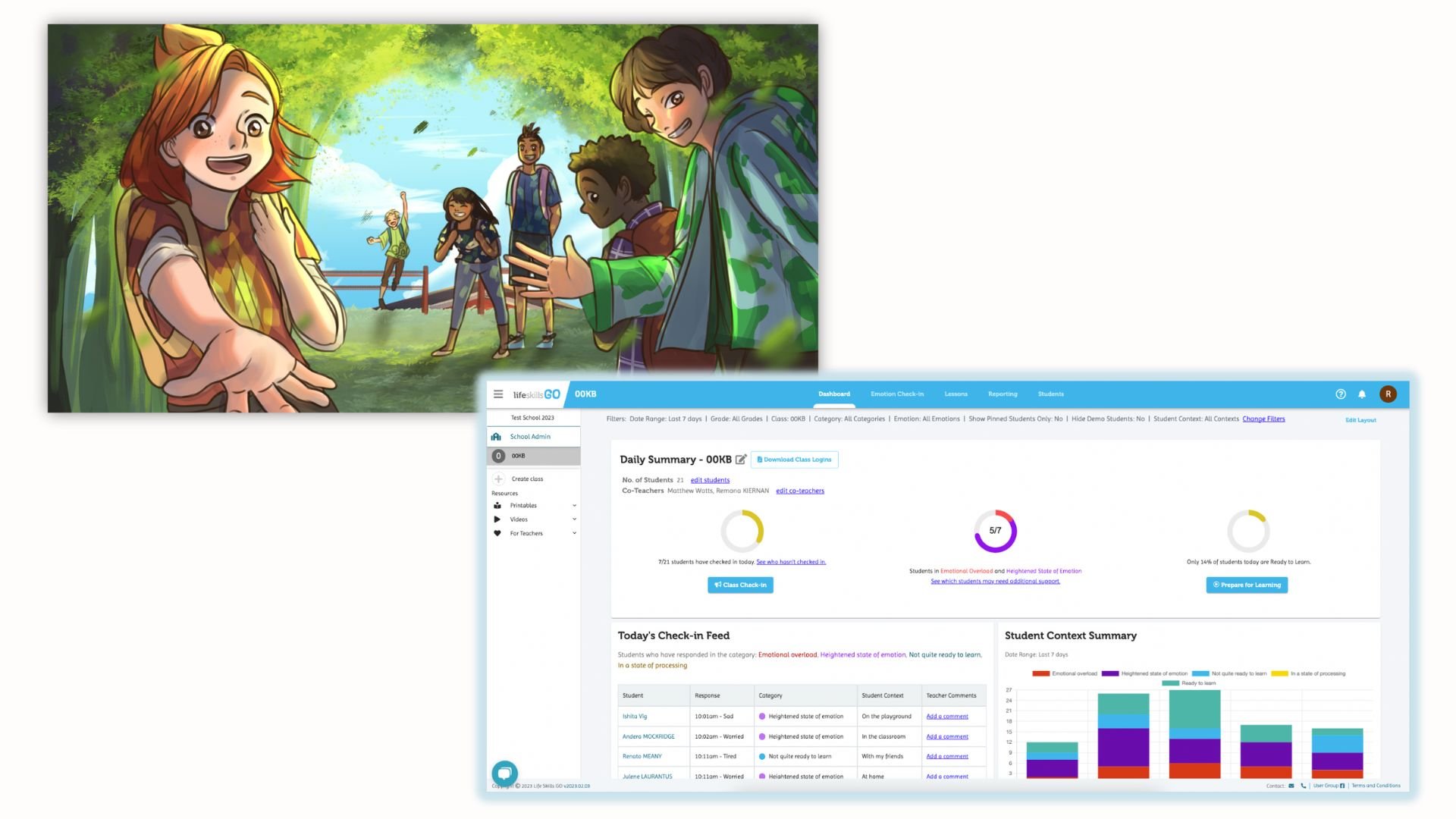Toggle the Ready to learn legend series
Screen dimensions: 1456x819
click(x=1188, y=683)
